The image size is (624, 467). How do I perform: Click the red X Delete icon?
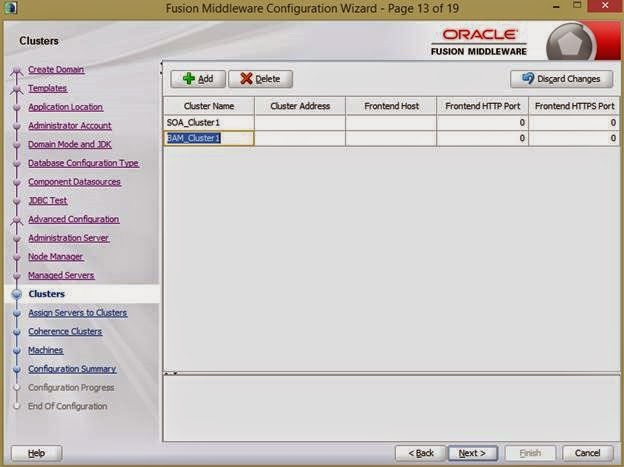tap(246, 78)
